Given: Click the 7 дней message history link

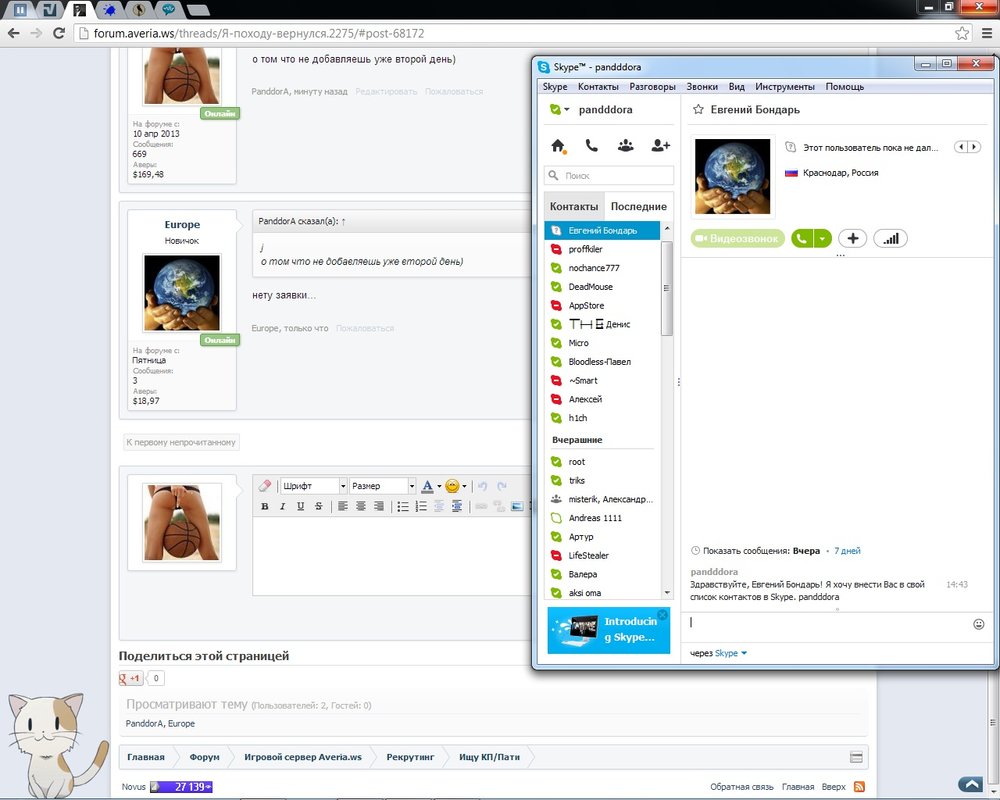Looking at the screenshot, I should [x=847, y=551].
